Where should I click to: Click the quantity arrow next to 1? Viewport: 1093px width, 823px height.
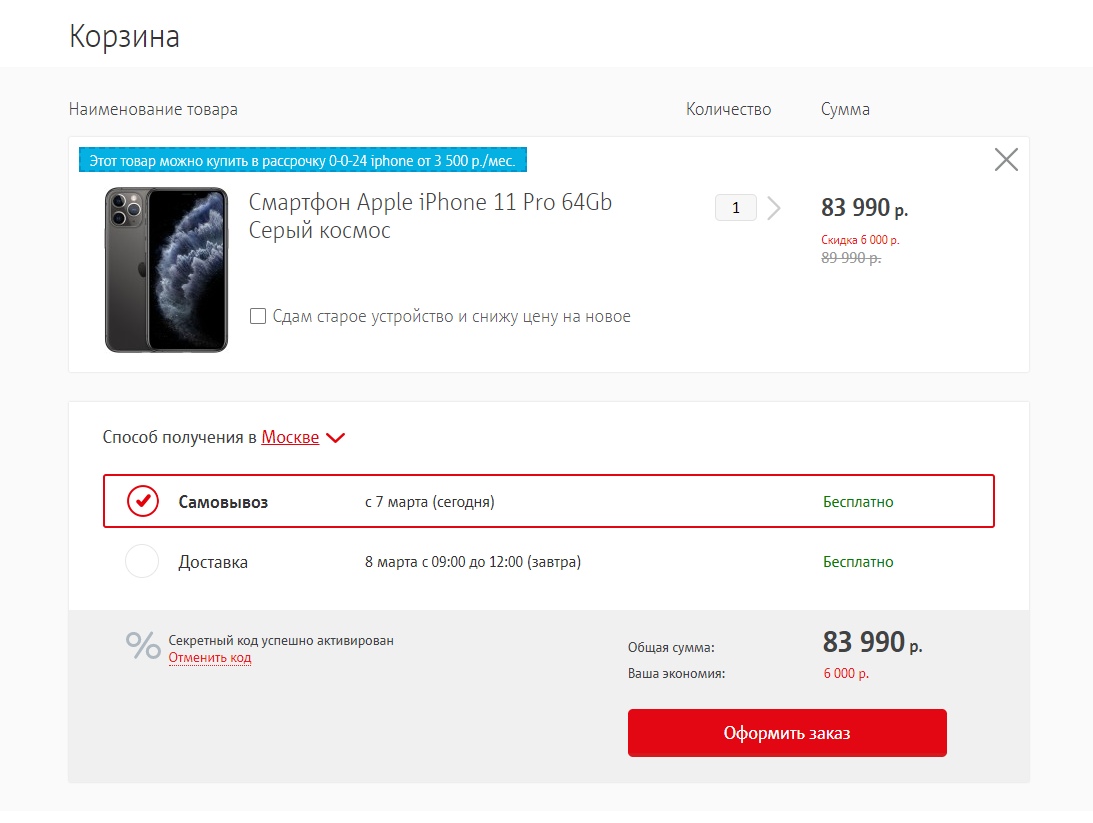pyautogui.click(x=774, y=208)
